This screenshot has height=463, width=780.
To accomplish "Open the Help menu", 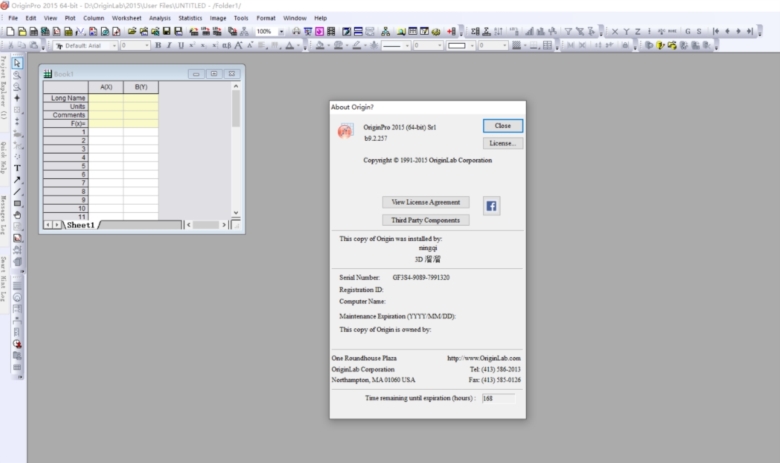I will 320,18.
